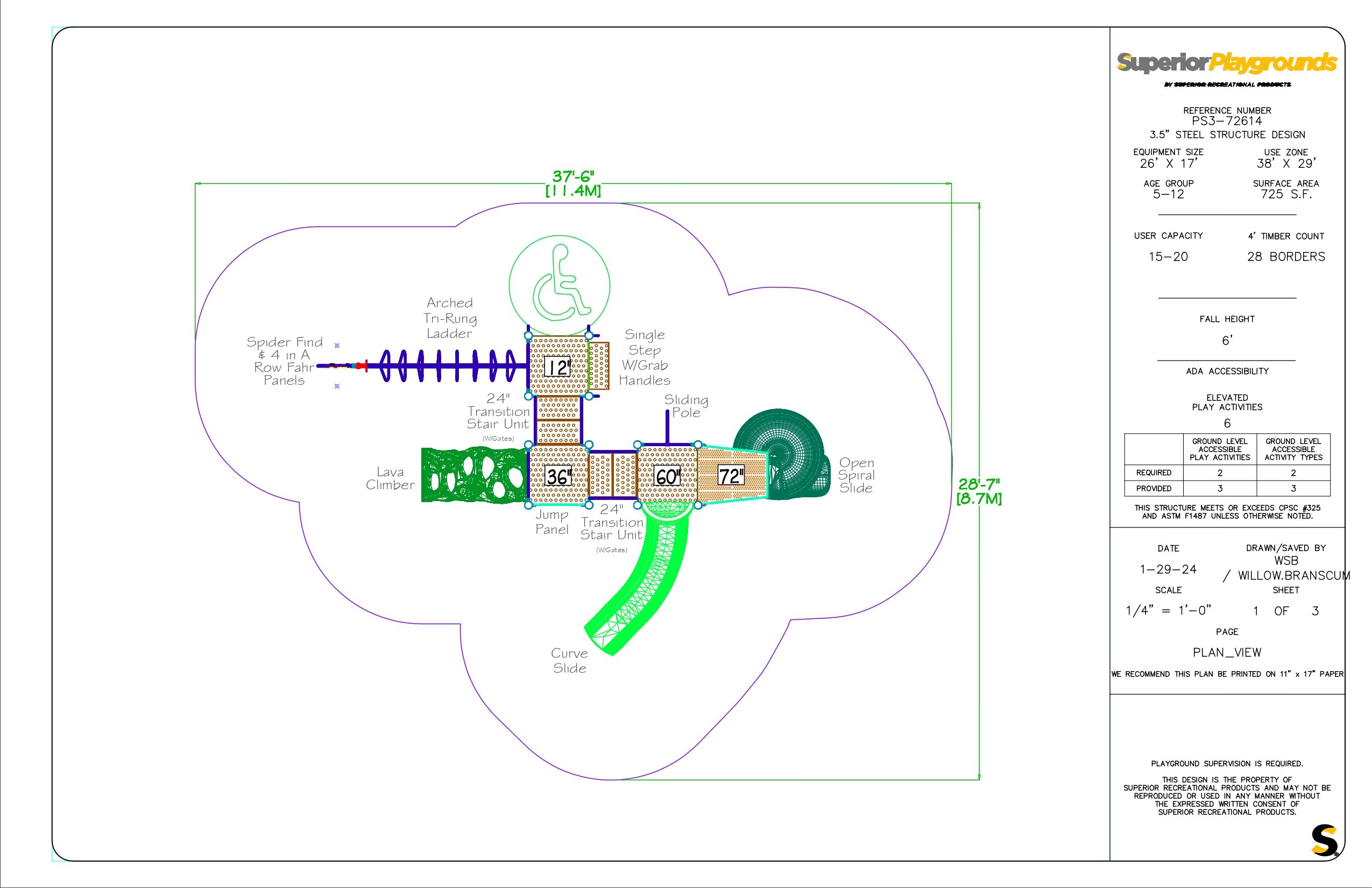Click the 37'-6" width dimension text
Image resolution: width=1372 pixels, height=888 pixels.
pyautogui.click(x=572, y=177)
